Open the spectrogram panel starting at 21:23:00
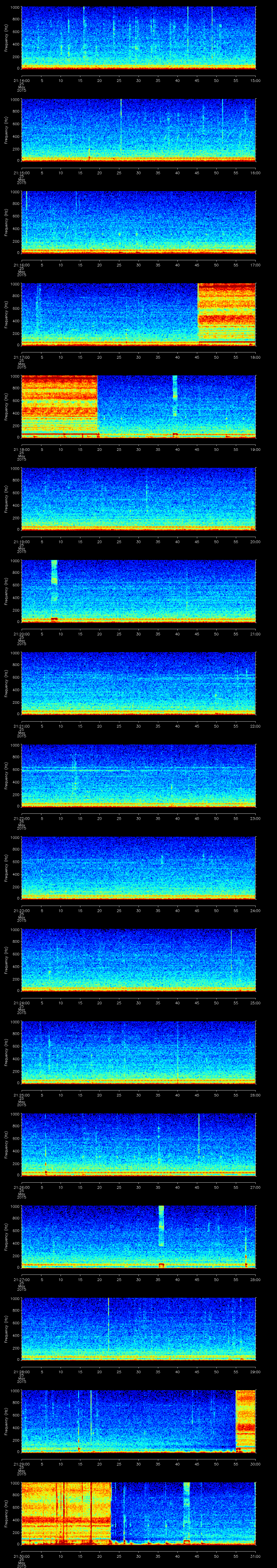 [x=138, y=868]
